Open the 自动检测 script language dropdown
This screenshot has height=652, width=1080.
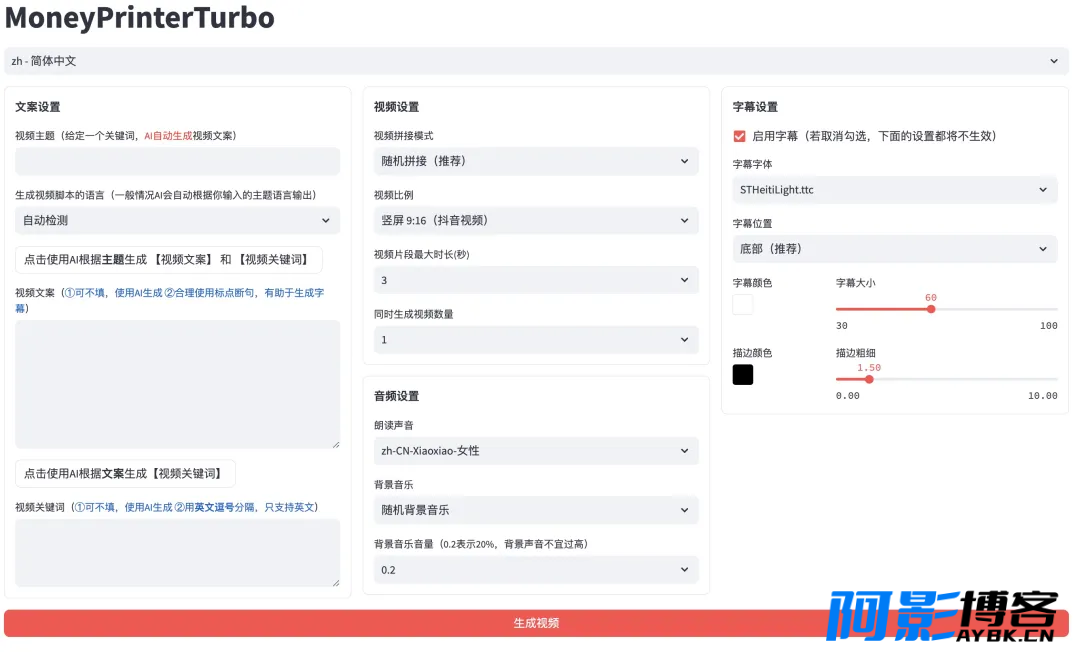tap(177, 220)
